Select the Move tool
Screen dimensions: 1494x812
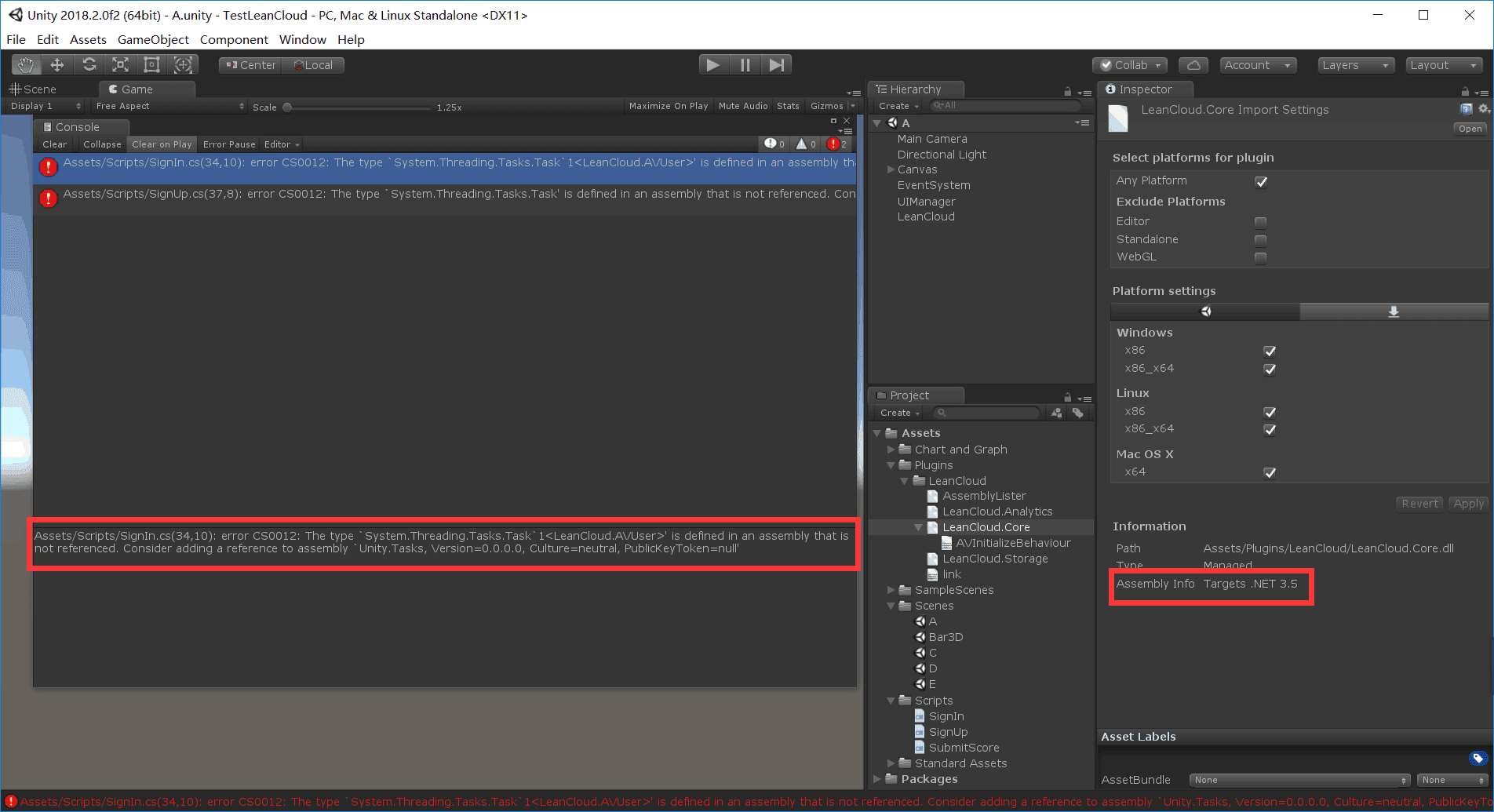(x=57, y=65)
